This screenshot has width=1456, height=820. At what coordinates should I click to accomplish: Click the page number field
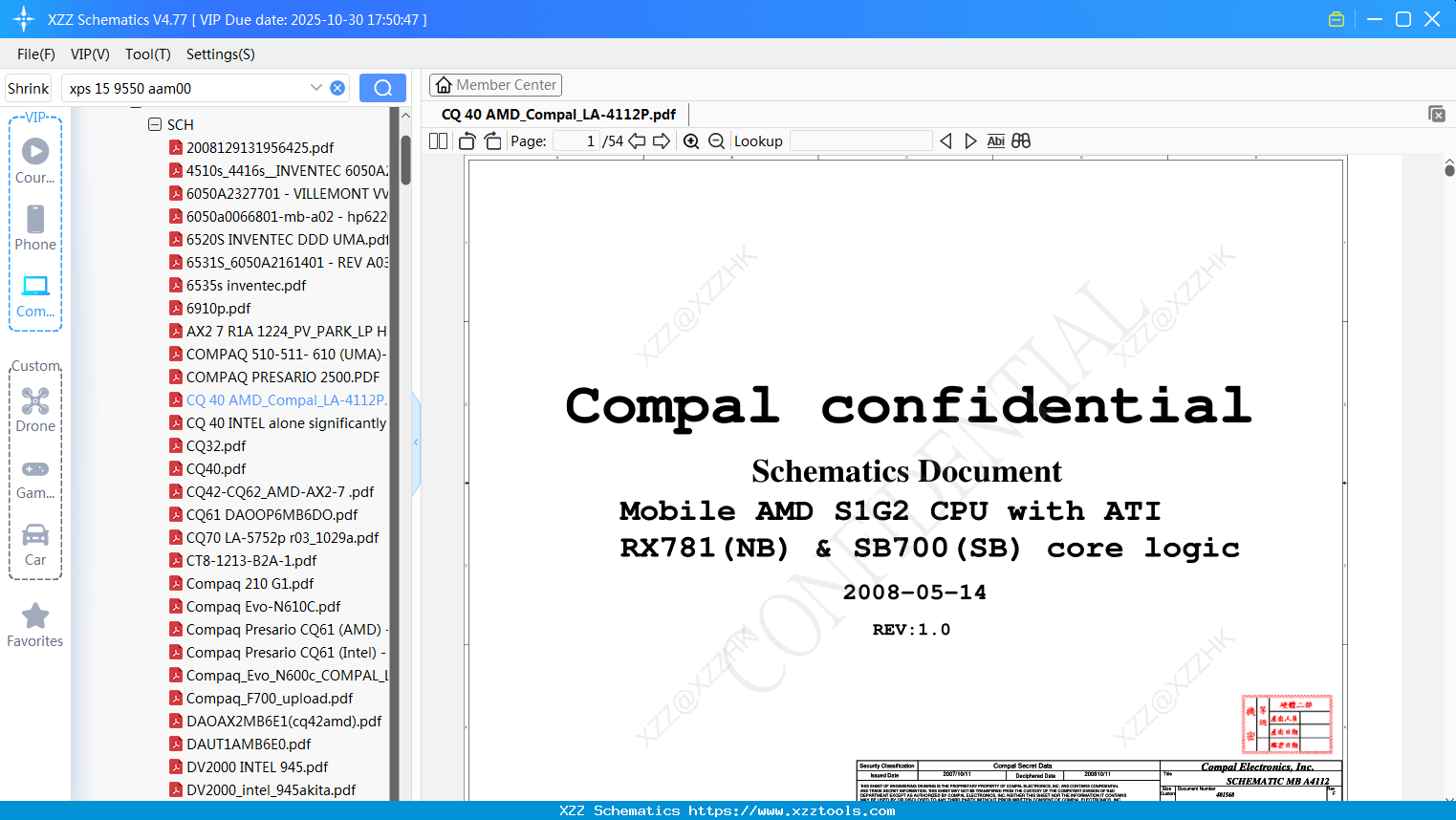coord(576,141)
